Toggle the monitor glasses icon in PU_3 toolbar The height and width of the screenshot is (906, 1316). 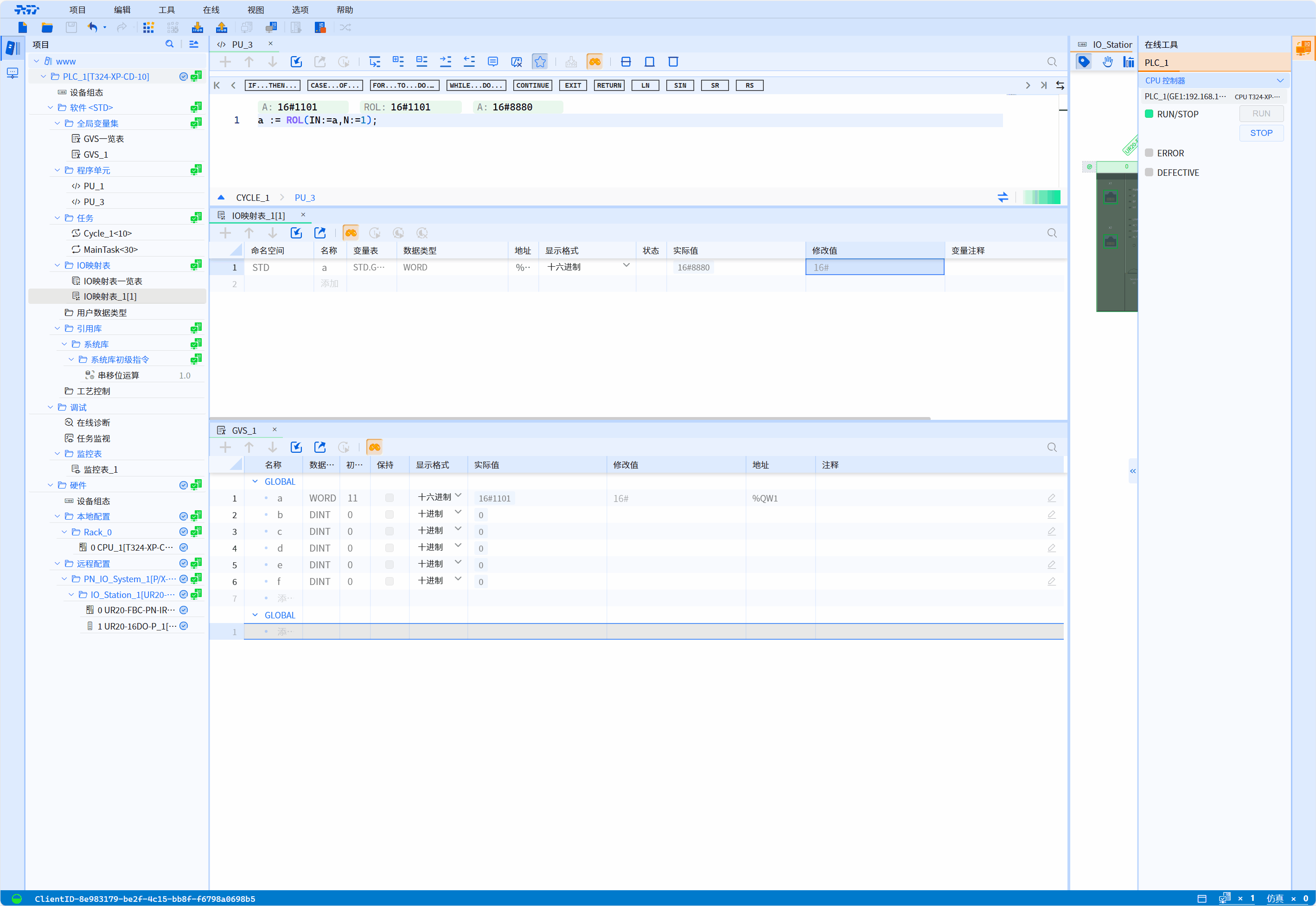pos(594,62)
